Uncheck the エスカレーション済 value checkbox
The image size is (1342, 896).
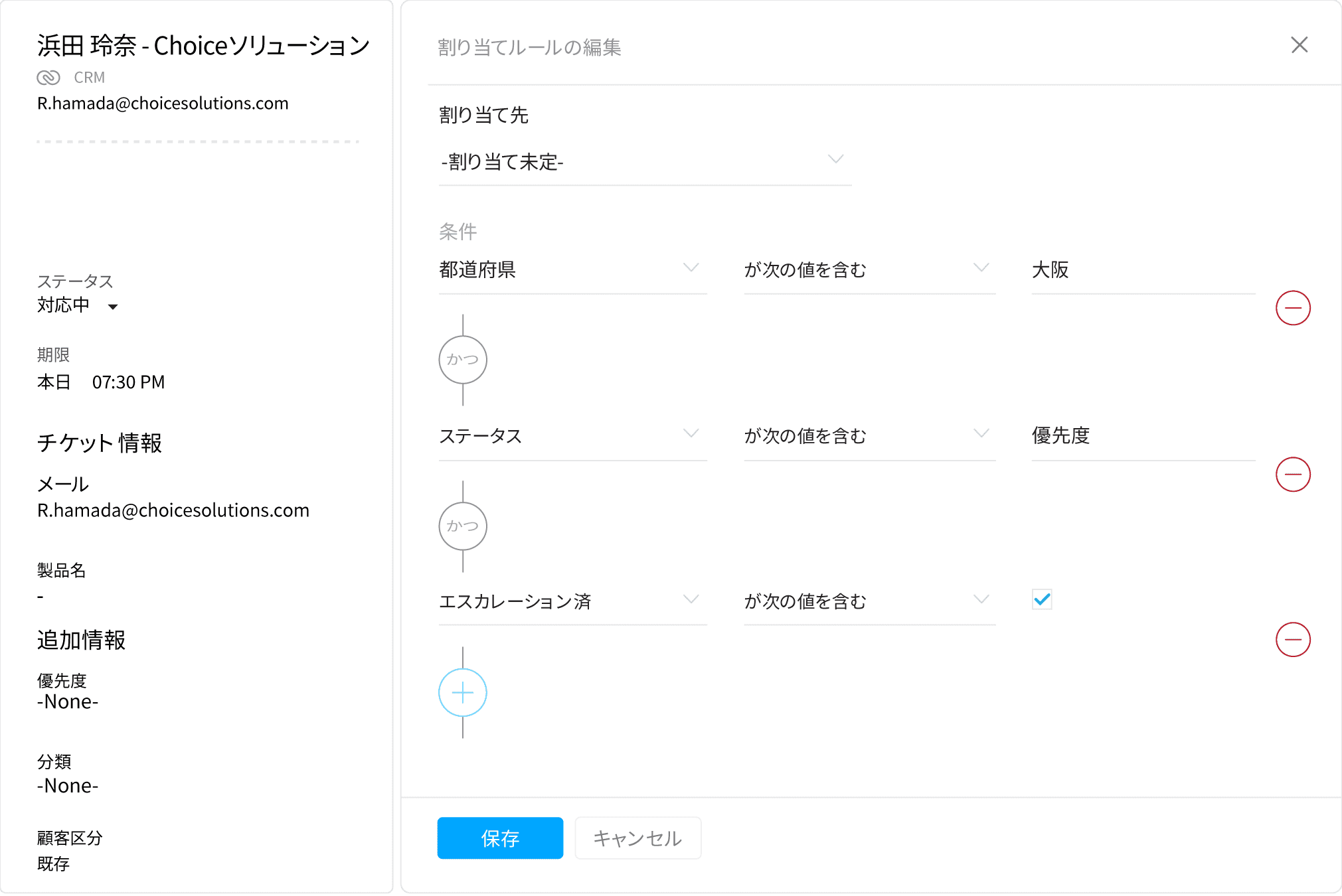click(1042, 599)
